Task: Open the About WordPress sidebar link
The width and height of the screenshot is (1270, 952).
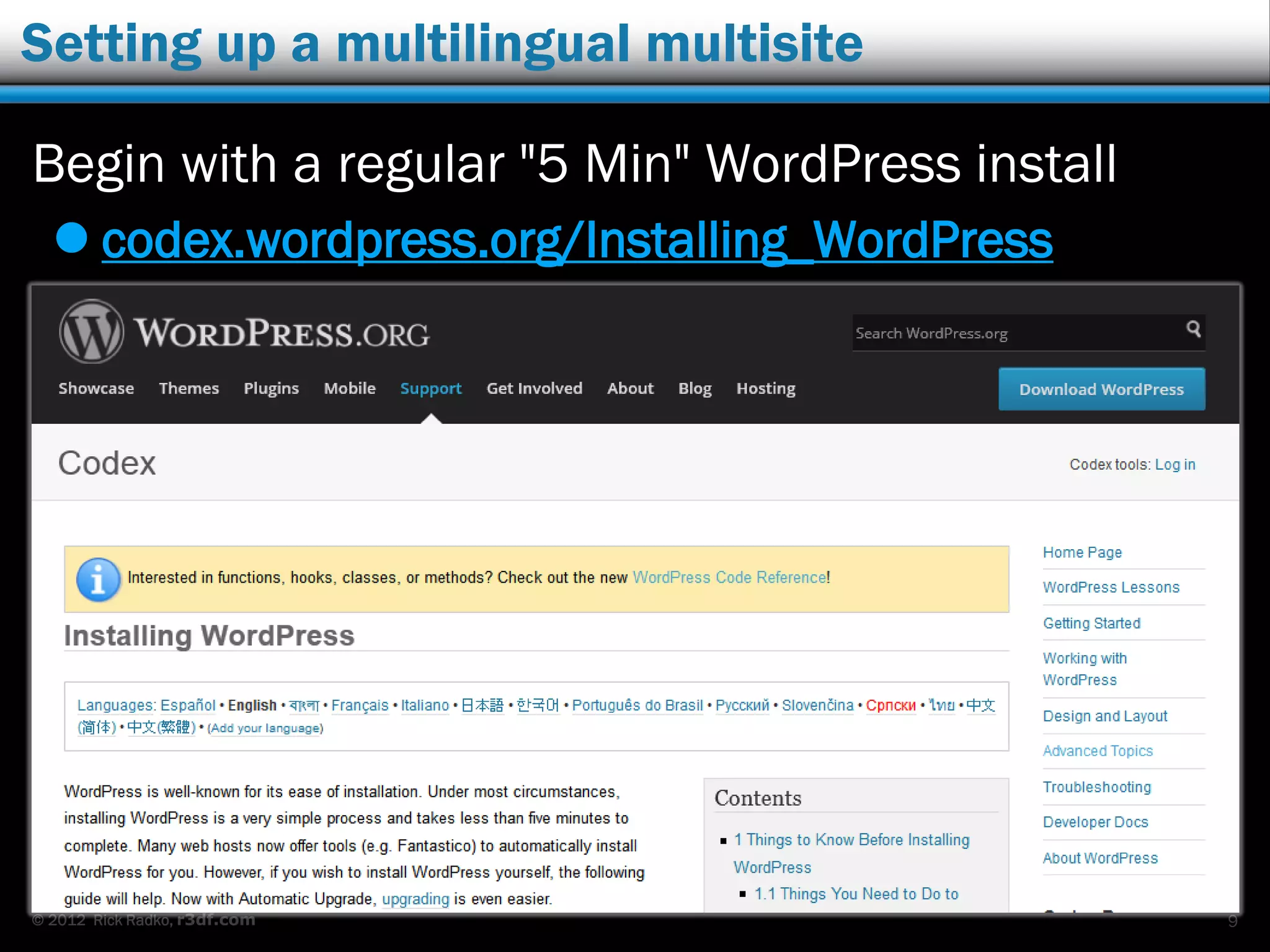Action: (x=1100, y=858)
